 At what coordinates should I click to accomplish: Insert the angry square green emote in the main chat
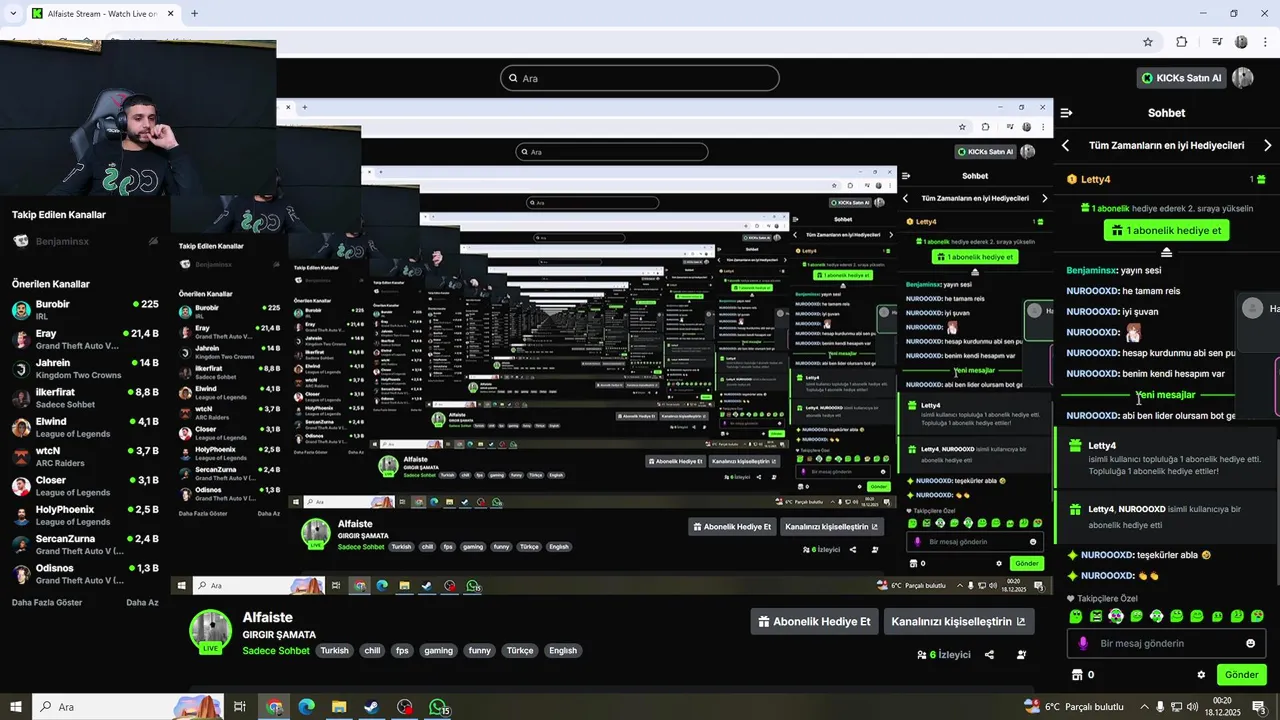tap(1095, 616)
